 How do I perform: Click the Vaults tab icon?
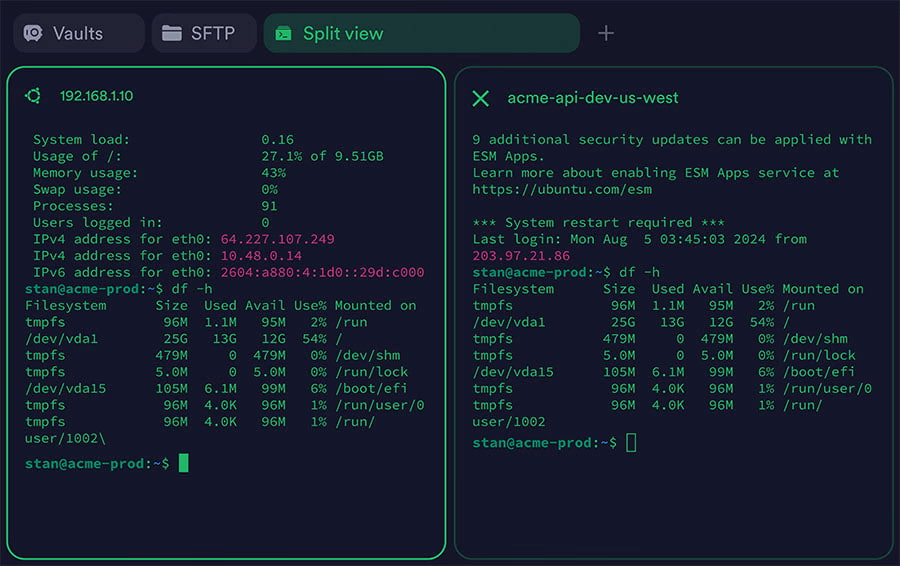click(x=33, y=33)
